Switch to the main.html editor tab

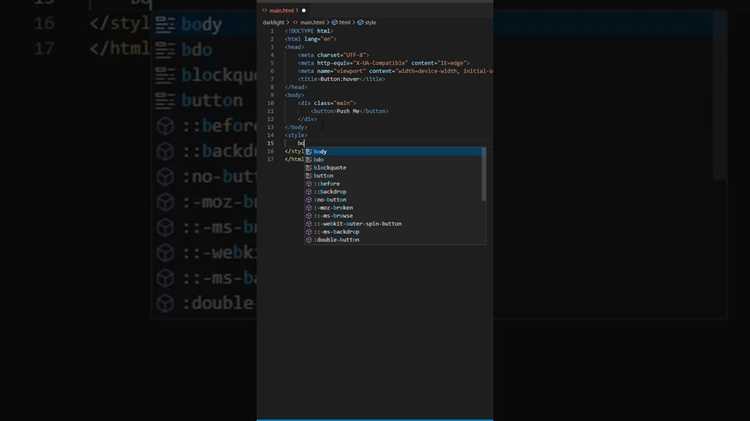pos(282,11)
